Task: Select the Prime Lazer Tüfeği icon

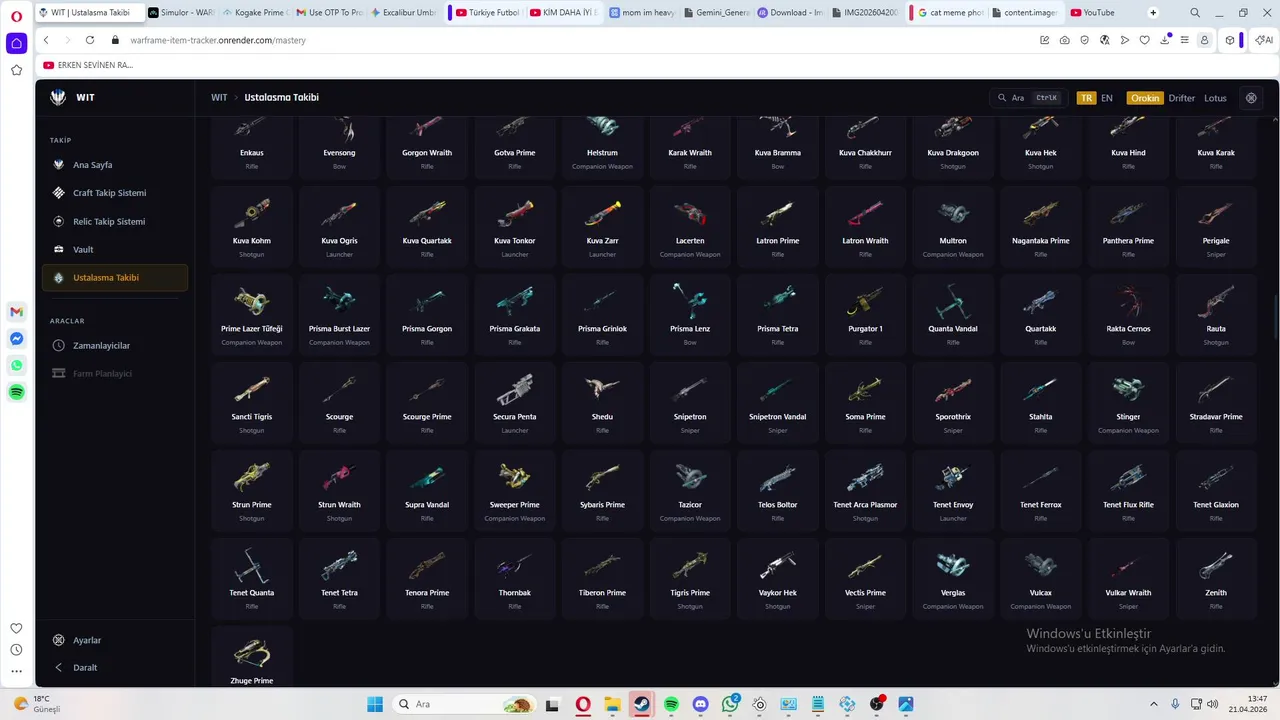Action: [x=252, y=301]
